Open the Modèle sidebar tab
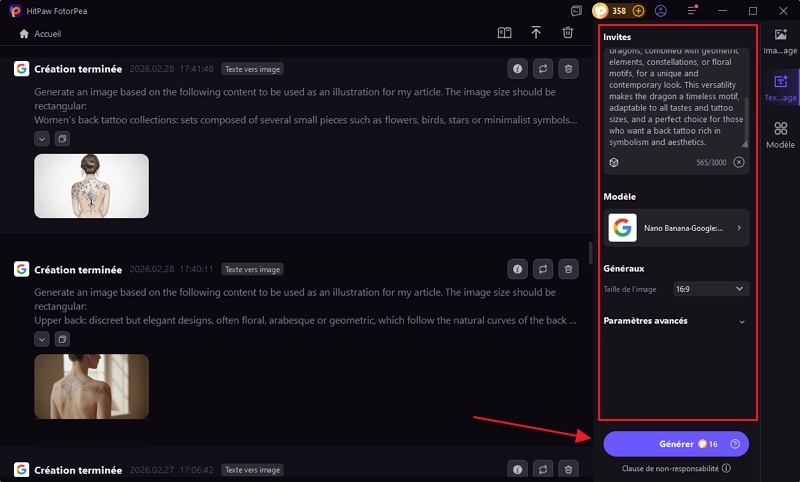The image size is (800, 482). click(780, 135)
